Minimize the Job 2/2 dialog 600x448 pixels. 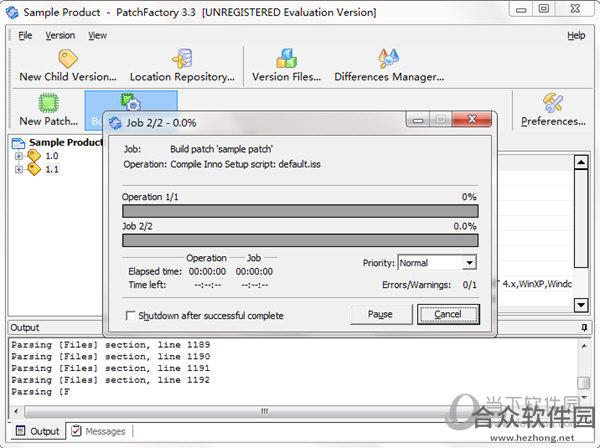click(x=417, y=120)
